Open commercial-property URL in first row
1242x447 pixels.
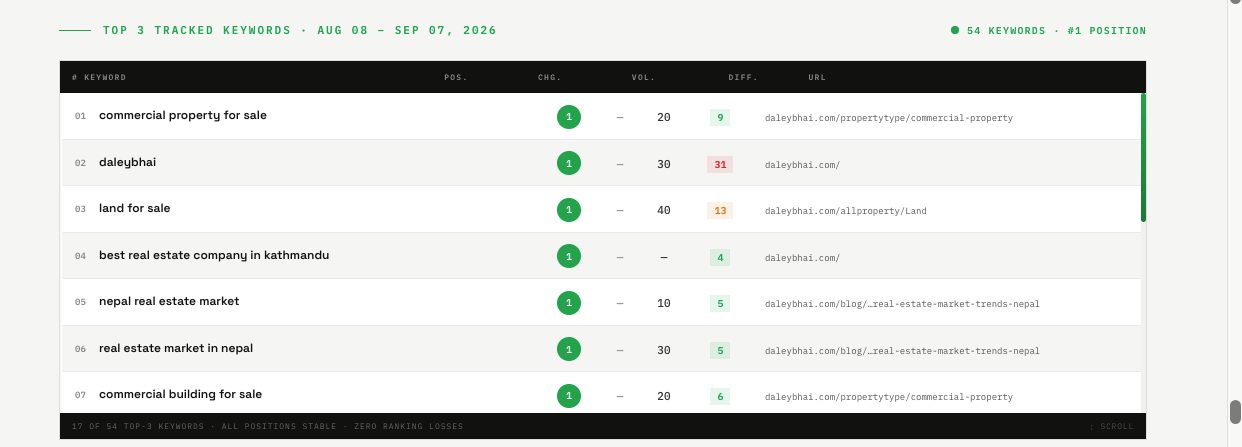click(x=888, y=118)
